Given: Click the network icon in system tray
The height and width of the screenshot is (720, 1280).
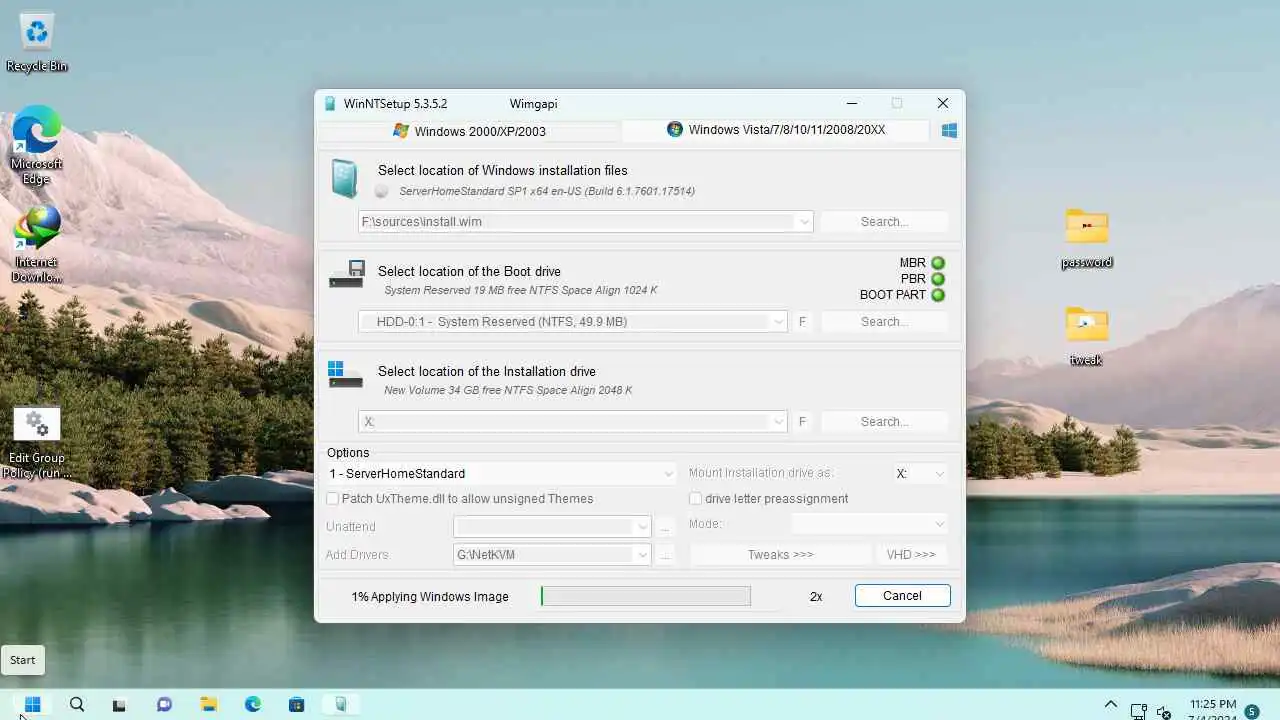Looking at the screenshot, I should click(1138, 711).
